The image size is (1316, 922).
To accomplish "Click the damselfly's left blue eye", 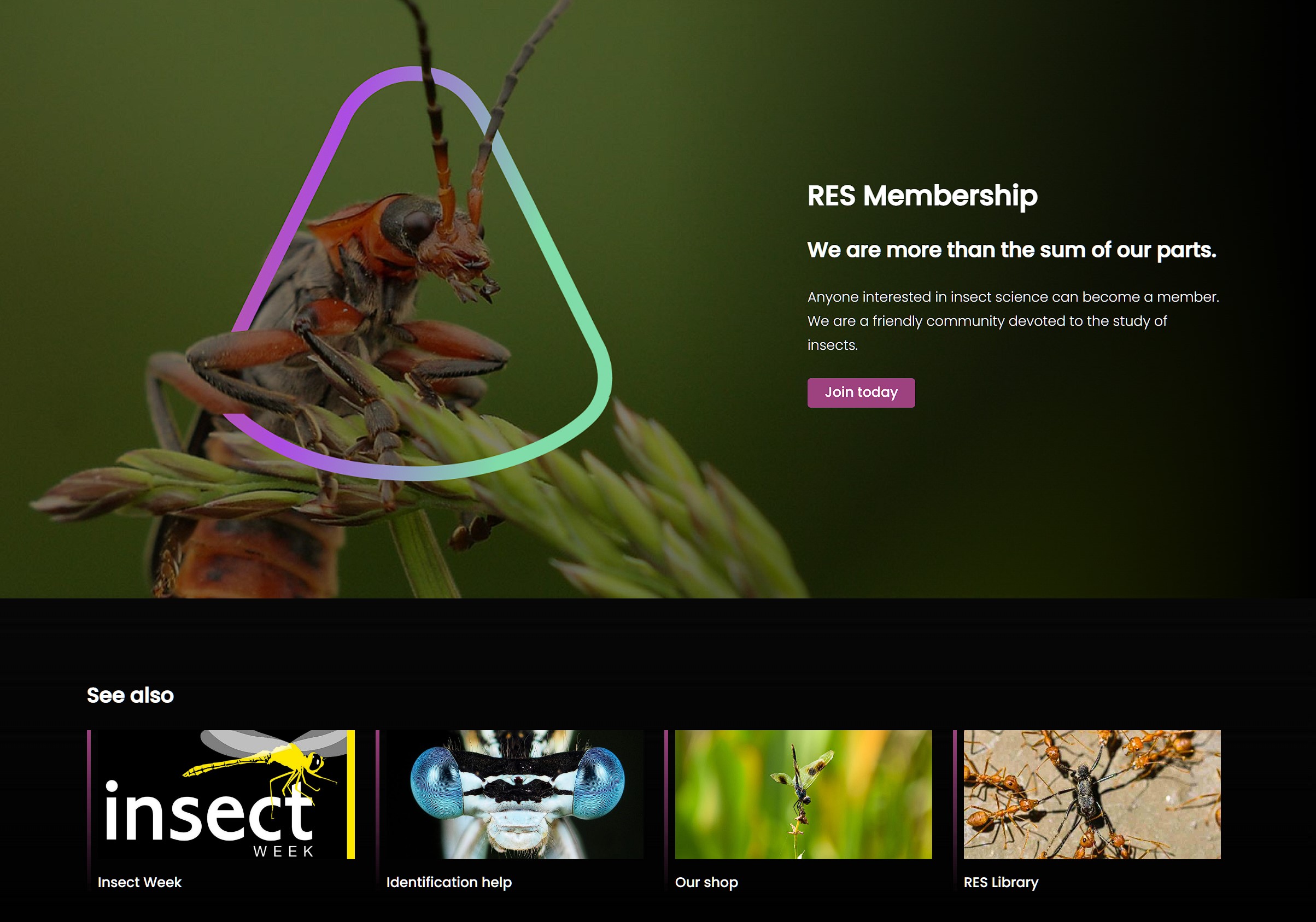I will [437, 781].
